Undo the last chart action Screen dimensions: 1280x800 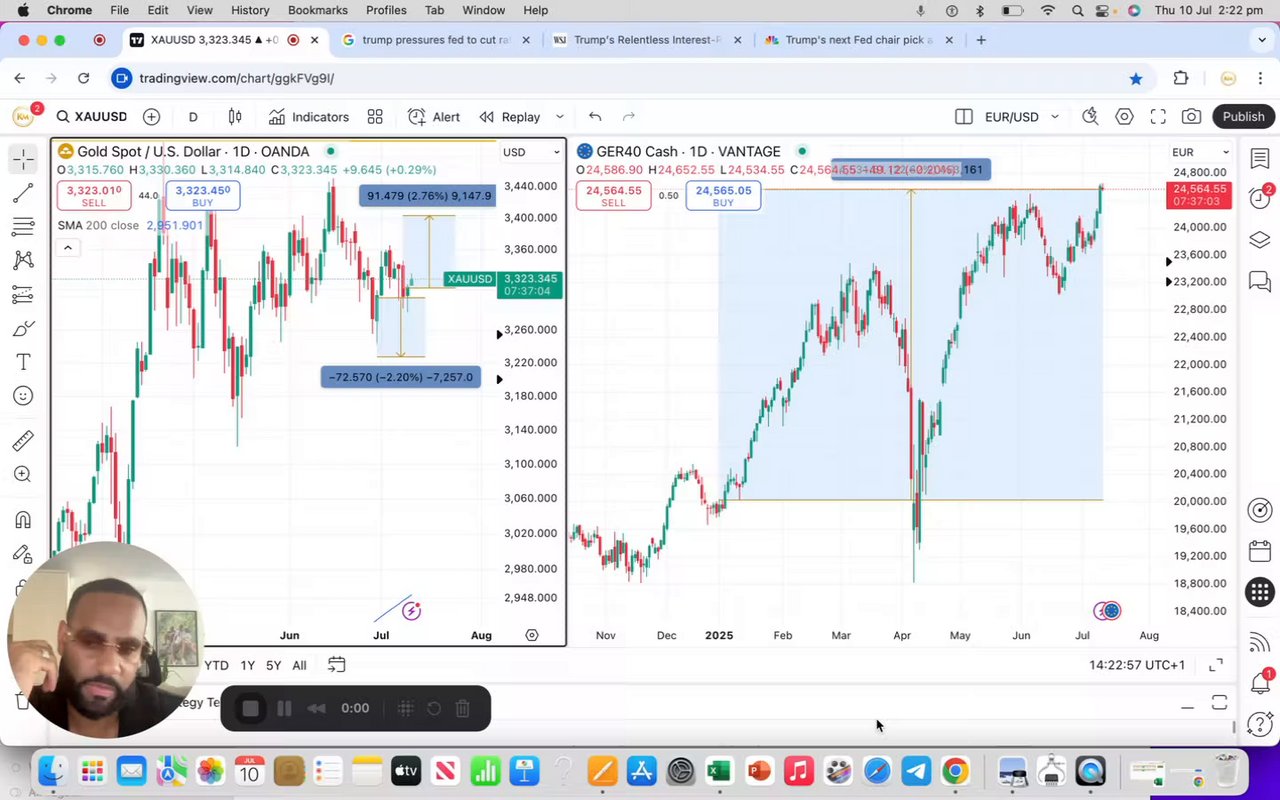click(595, 117)
